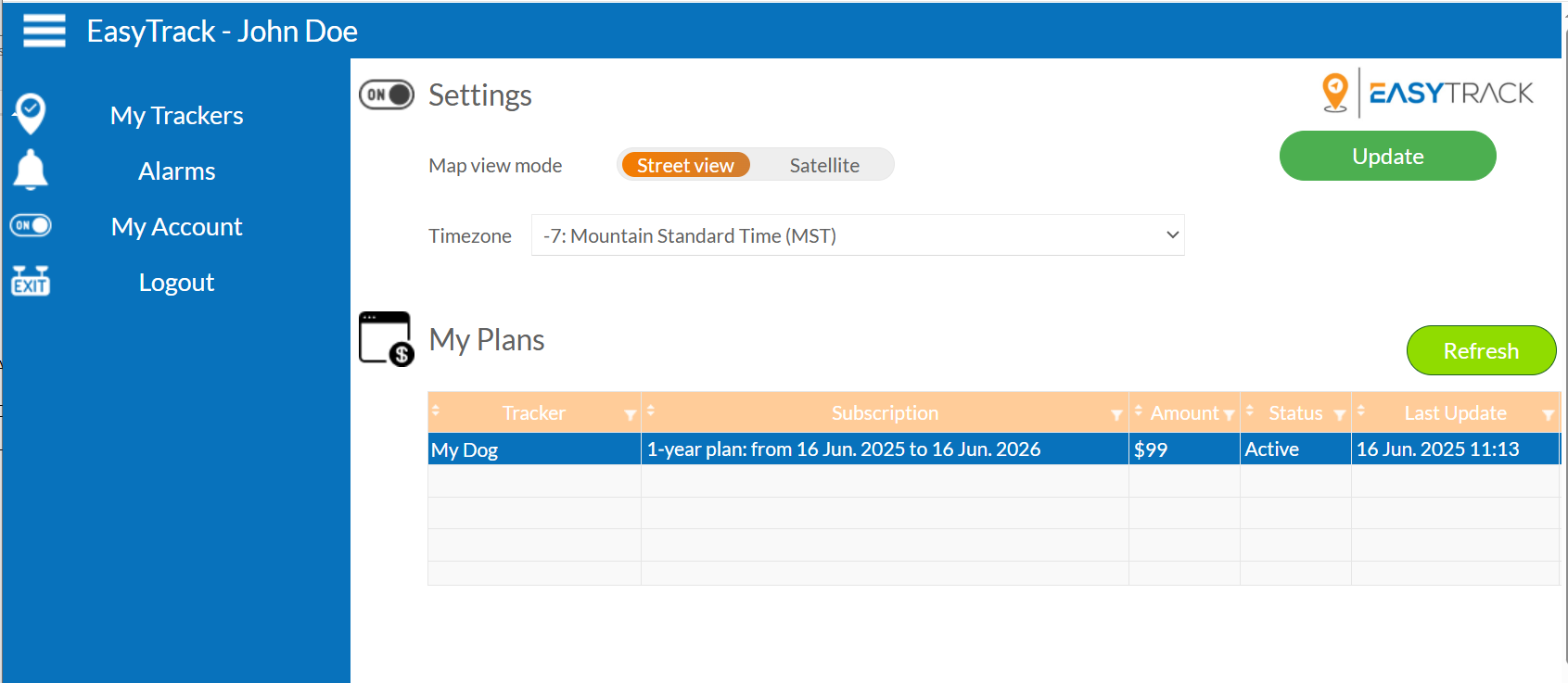This screenshot has height=683, width=1568.
Task: Open the Subscription column filter
Action: [1117, 415]
